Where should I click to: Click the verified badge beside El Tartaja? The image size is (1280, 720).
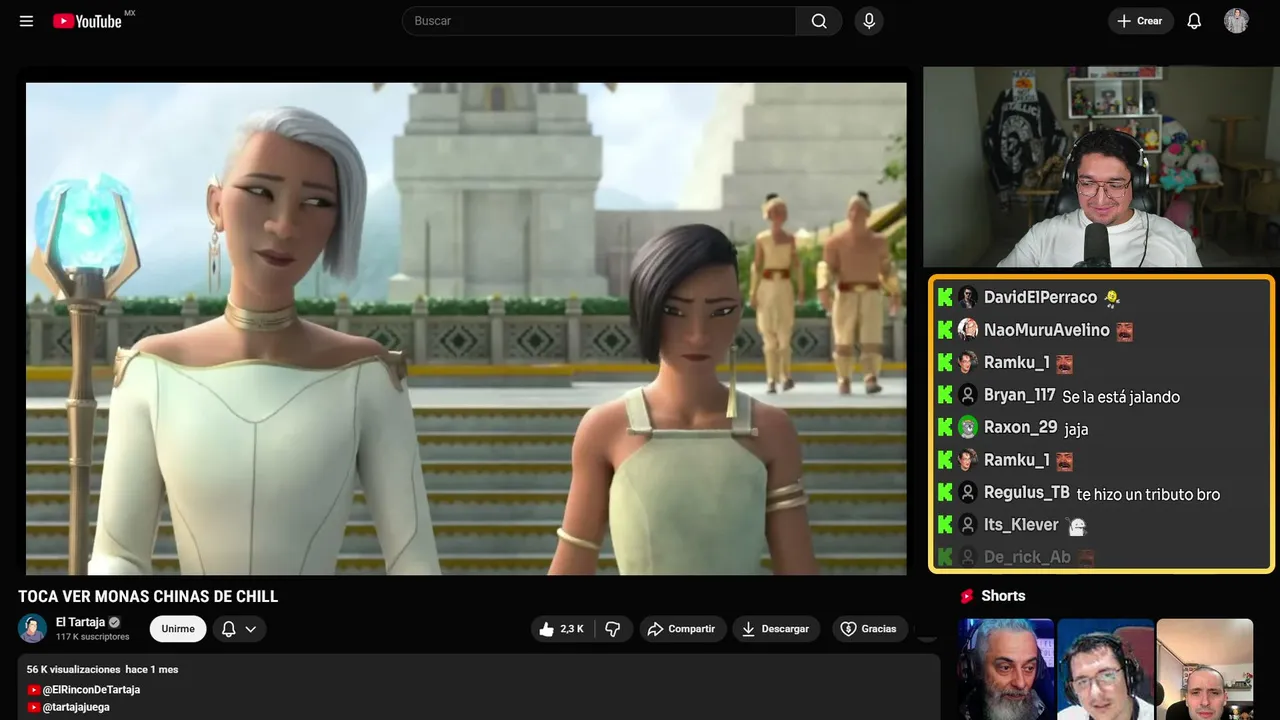click(114, 622)
